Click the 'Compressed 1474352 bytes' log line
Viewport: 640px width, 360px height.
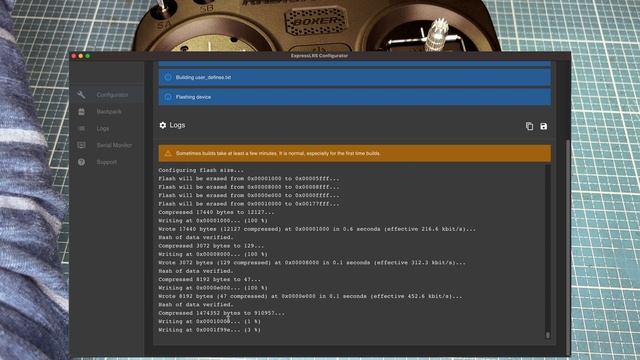(222, 313)
